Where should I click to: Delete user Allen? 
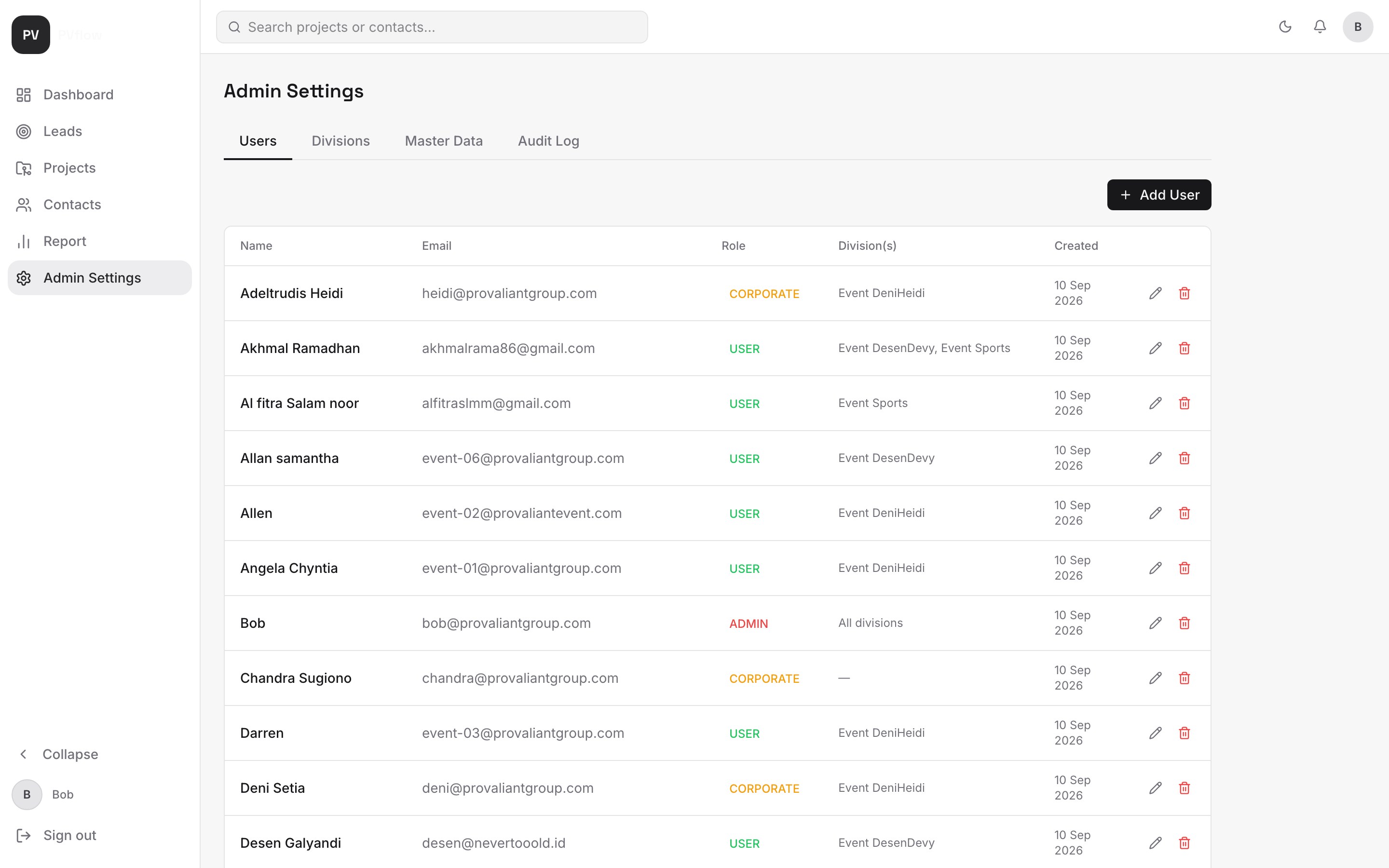(x=1184, y=513)
